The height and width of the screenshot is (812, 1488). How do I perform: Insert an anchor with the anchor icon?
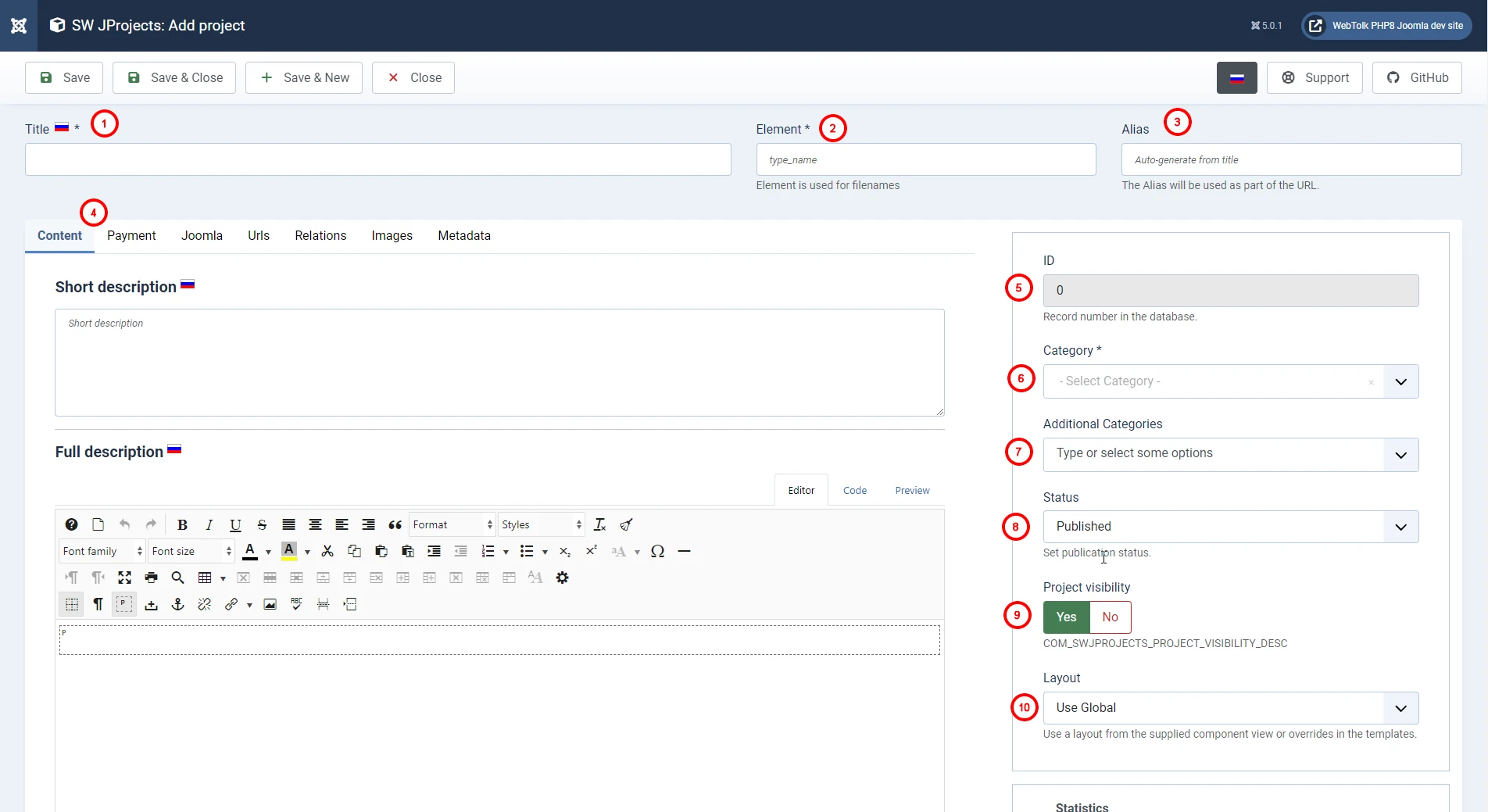(x=177, y=604)
